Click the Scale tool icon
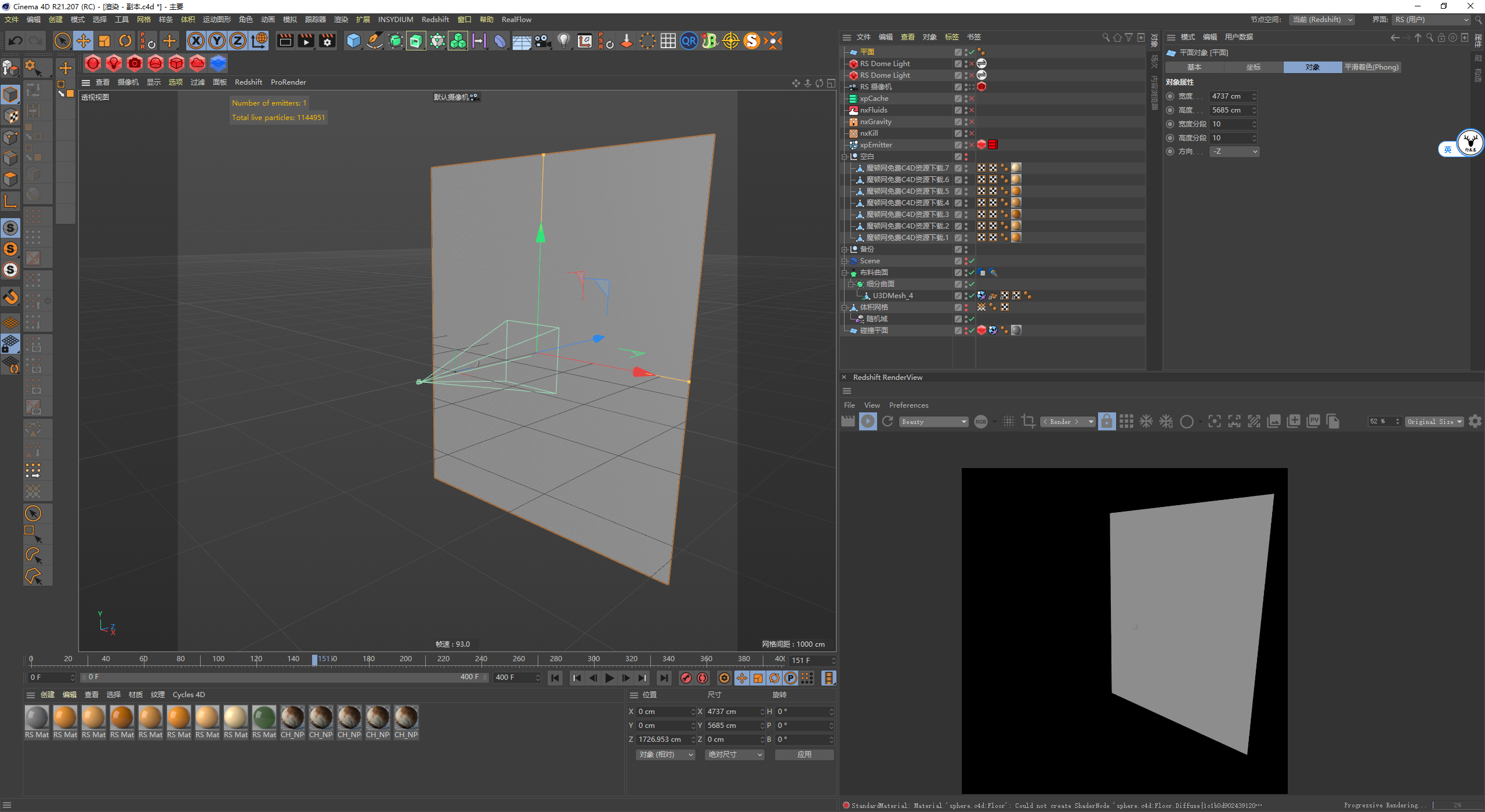The width and height of the screenshot is (1485, 812). (104, 41)
